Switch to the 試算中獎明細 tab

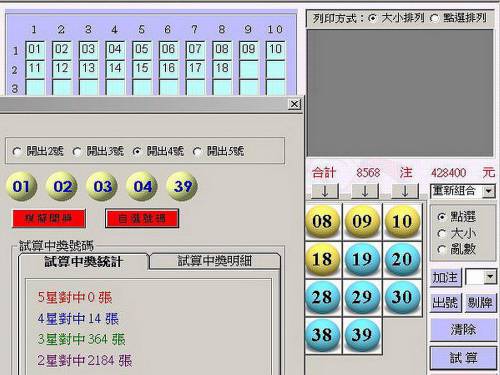(214, 261)
